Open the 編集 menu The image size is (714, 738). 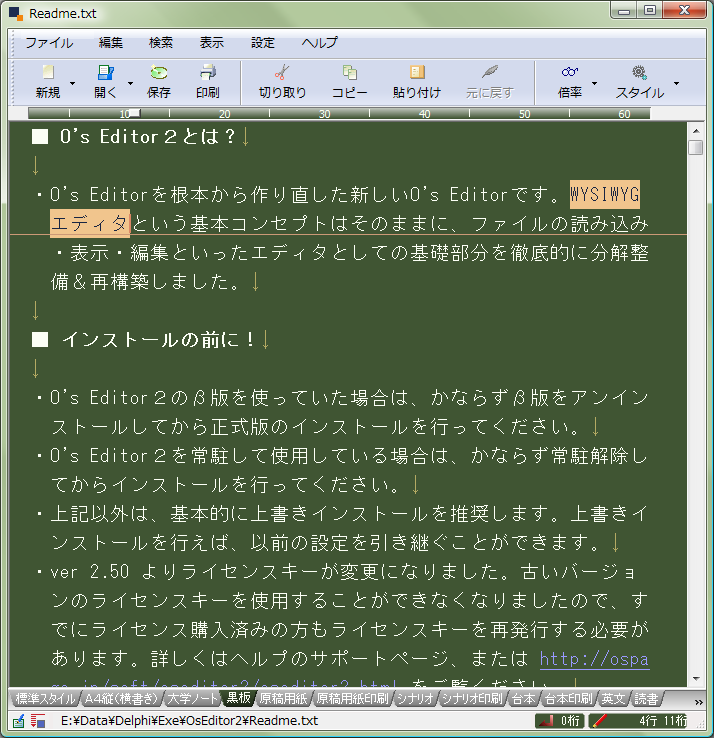[x=111, y=43]
